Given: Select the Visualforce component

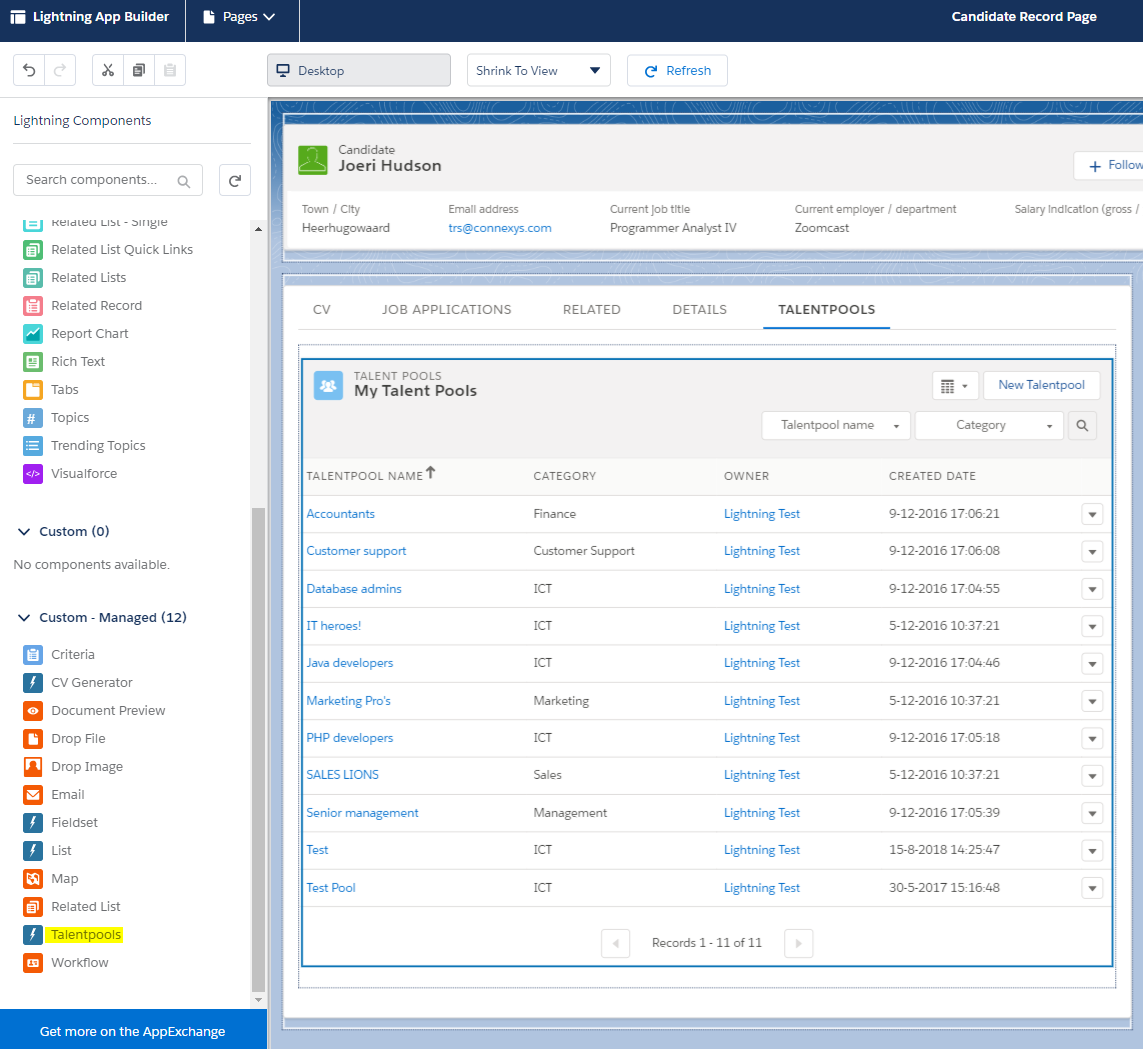Looking at the screenshot, I should [x=70, y=474].
